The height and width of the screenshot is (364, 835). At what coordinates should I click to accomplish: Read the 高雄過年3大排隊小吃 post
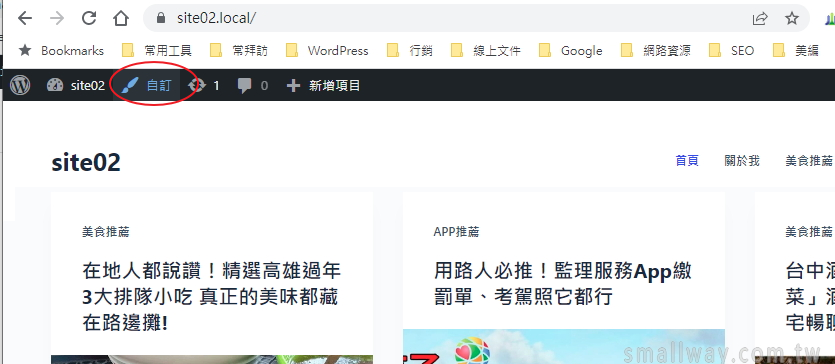point(211,297)
